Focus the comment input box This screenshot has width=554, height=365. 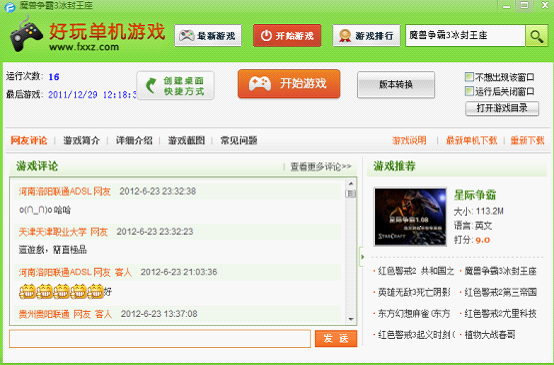(x=160, y=338)
